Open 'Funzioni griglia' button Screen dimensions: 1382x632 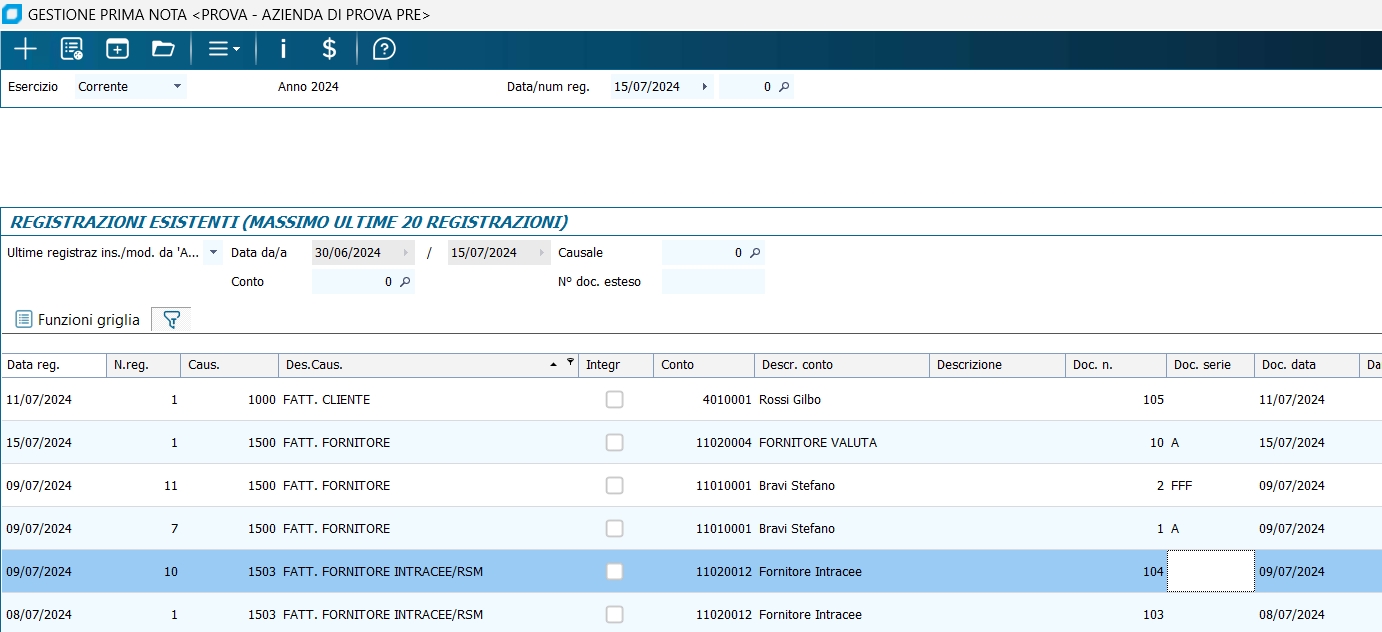coord(78,320)
